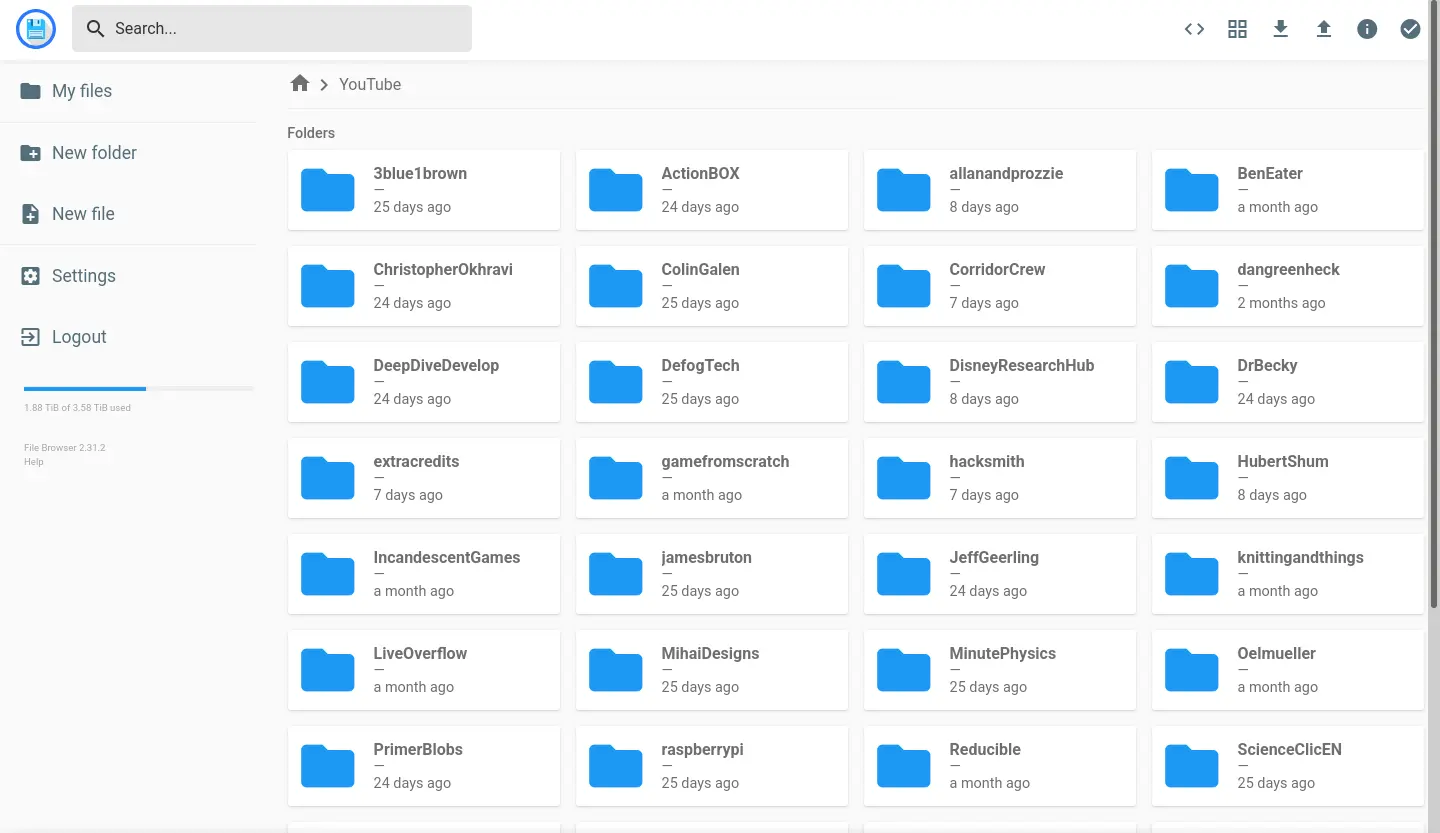Image resolution: width=1440 pixels, height=833 pixels.
Task: Open My files in sidebar
Action: (128, 91)
